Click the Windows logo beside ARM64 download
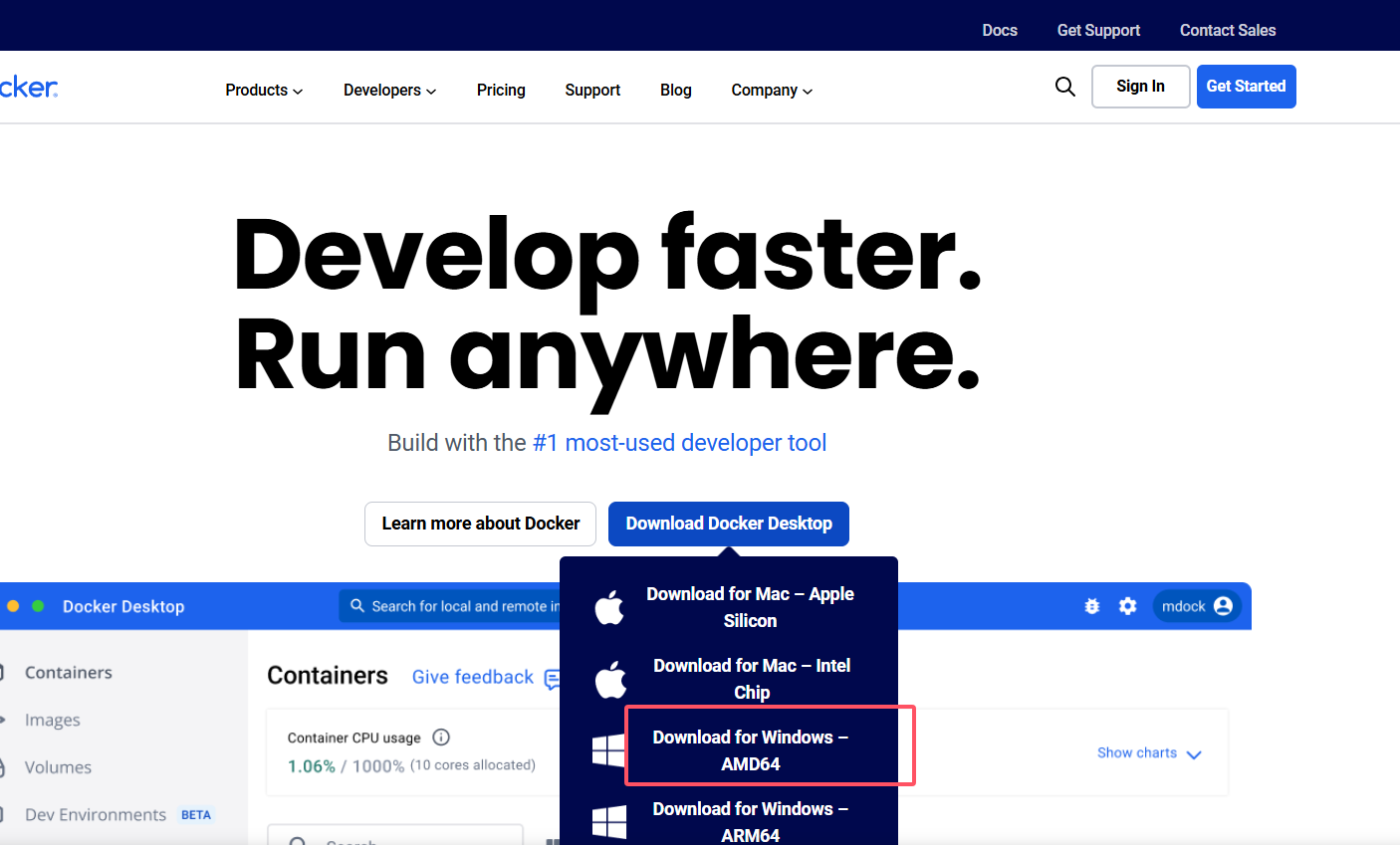 point(608,822)
